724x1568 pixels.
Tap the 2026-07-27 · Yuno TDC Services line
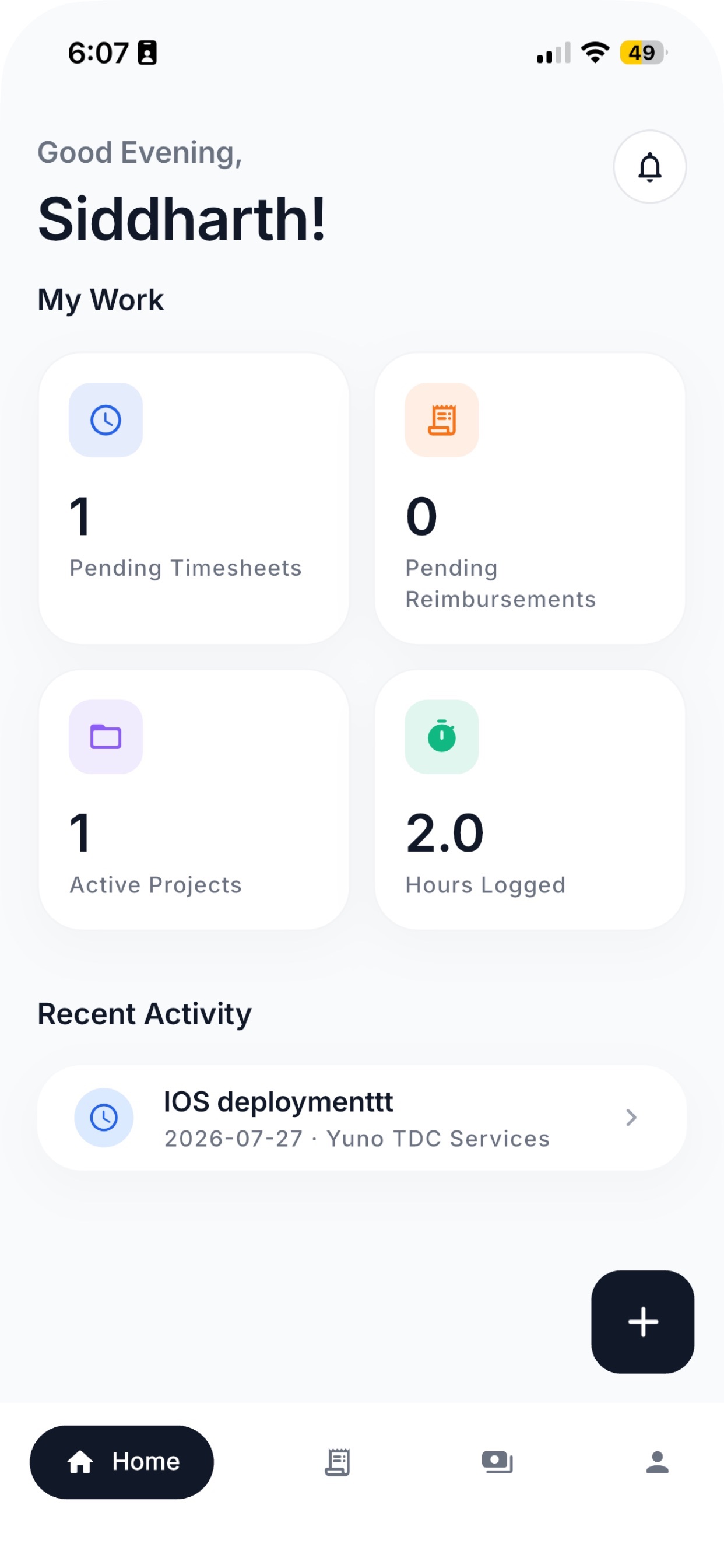click(x=357, y=1138)
